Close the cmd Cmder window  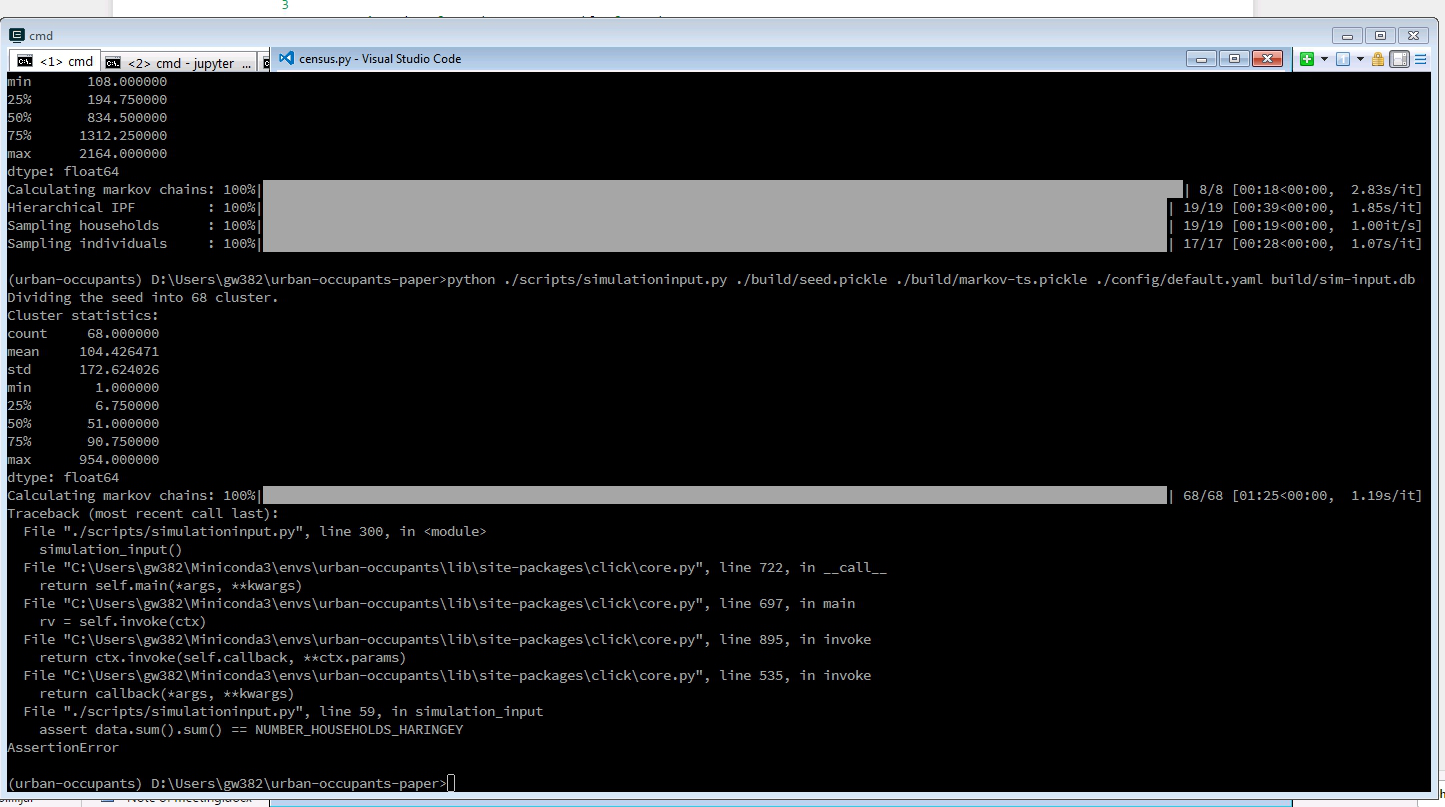[x=1414, y=35]
